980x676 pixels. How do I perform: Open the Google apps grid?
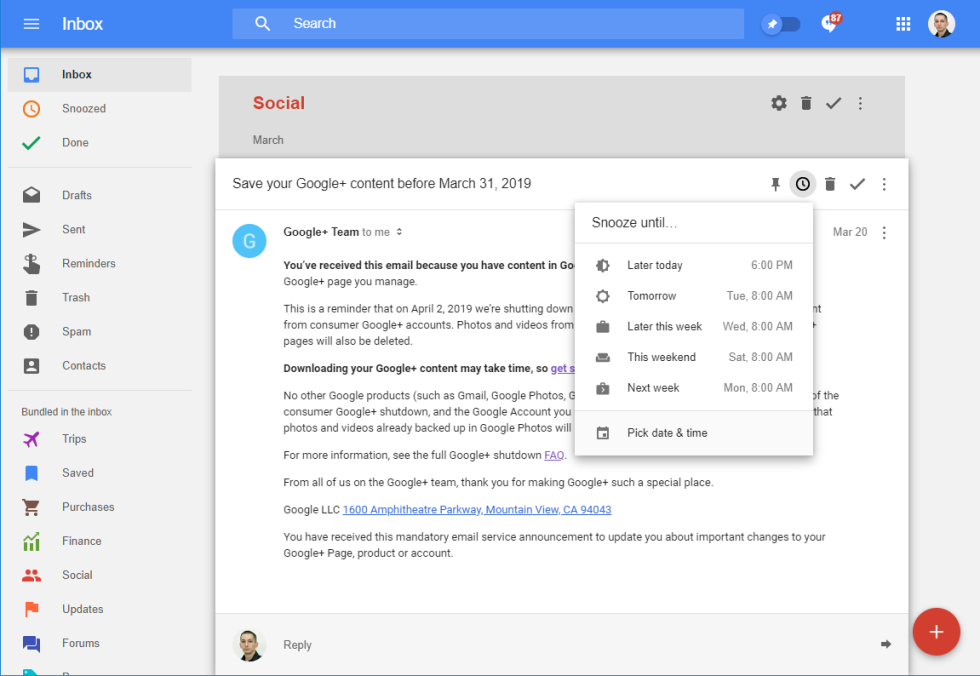[902, 23]
